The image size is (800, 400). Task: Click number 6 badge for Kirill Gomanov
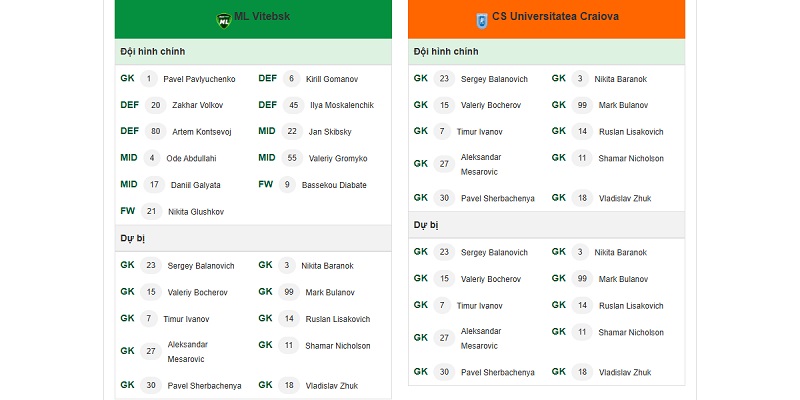pyautogui.click(x=291, y=79)
